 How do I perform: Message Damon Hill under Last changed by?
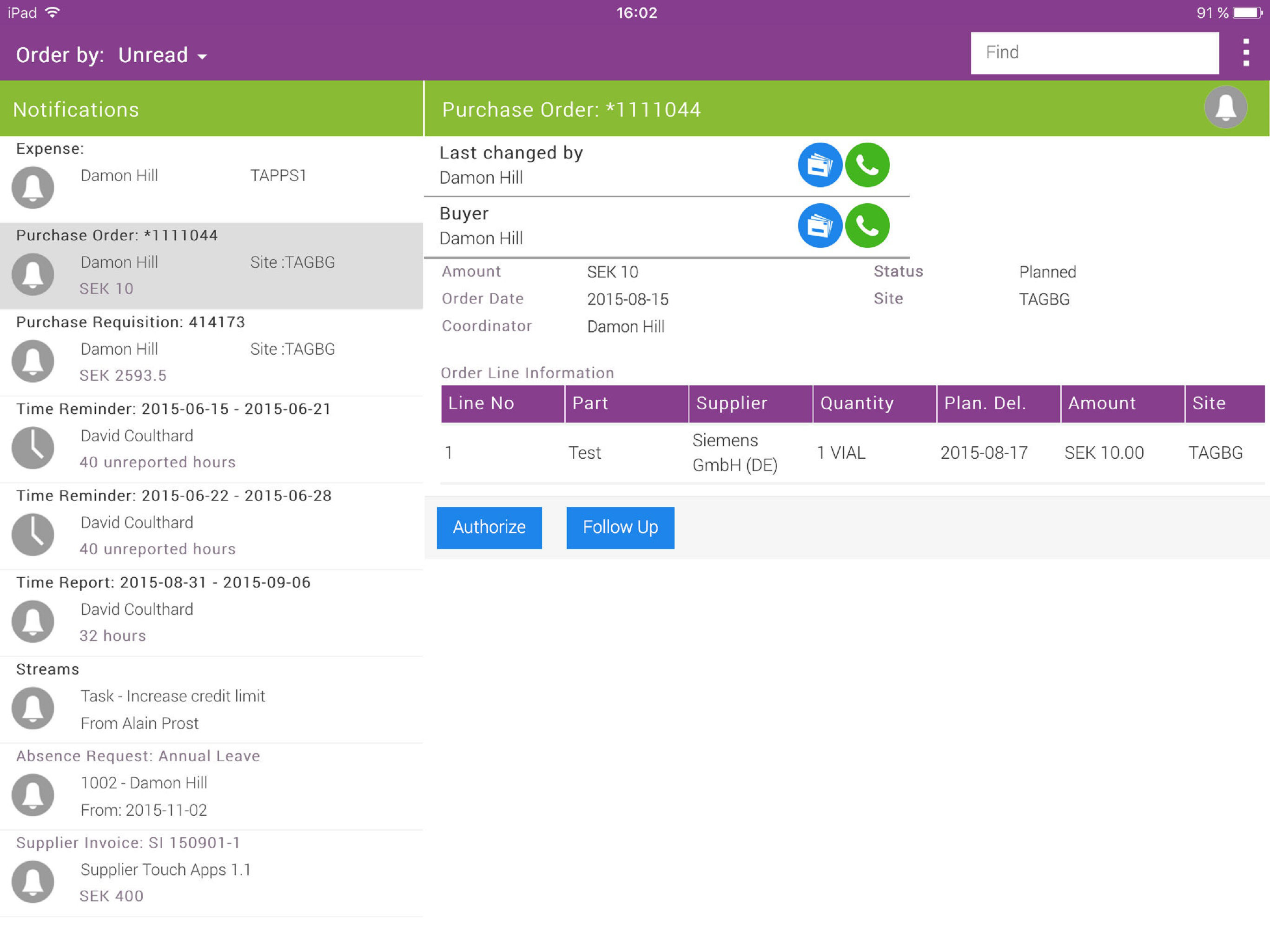click(x=820, y=165)
